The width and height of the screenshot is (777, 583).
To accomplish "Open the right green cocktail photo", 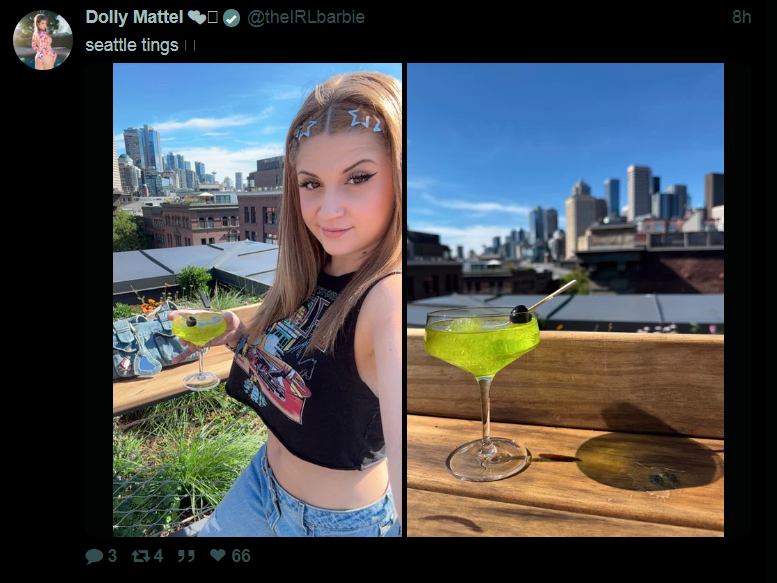I will pos(565,300).
